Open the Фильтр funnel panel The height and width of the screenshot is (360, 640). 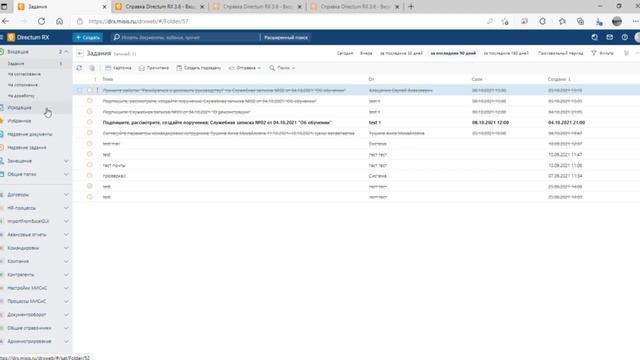pyautogui.click(x=602, y=53)
